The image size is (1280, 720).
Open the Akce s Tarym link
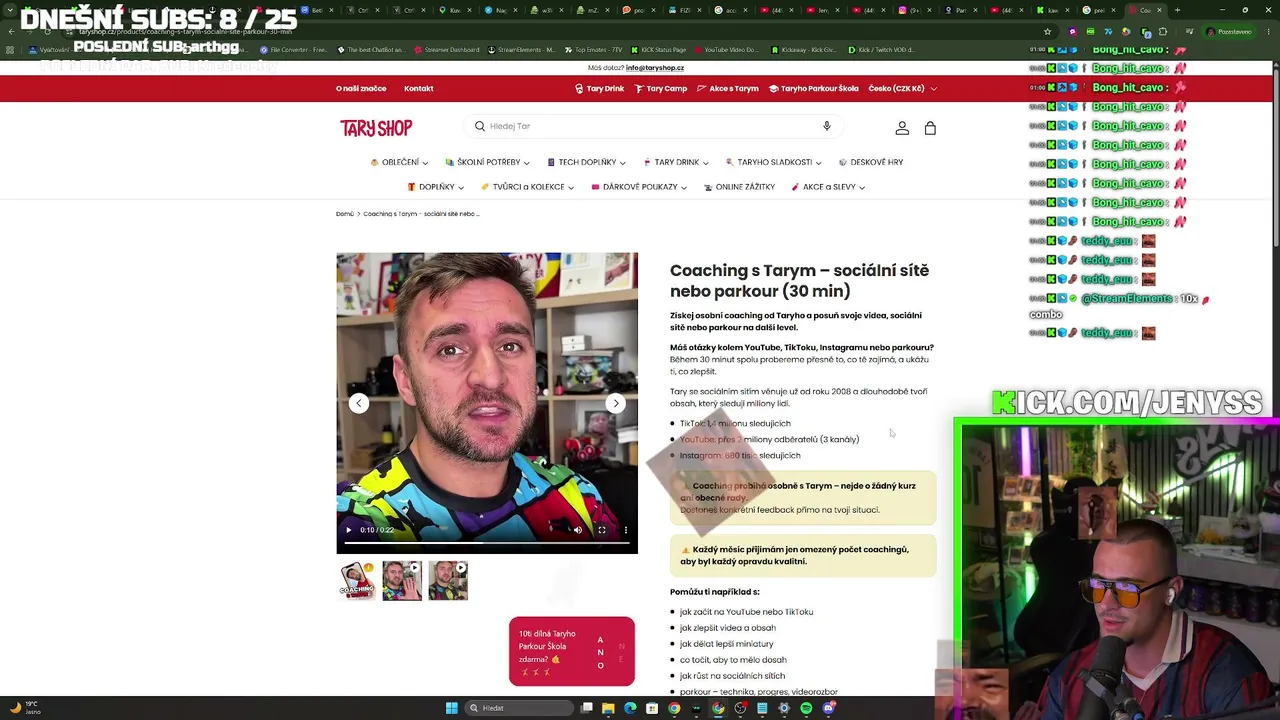728,88
